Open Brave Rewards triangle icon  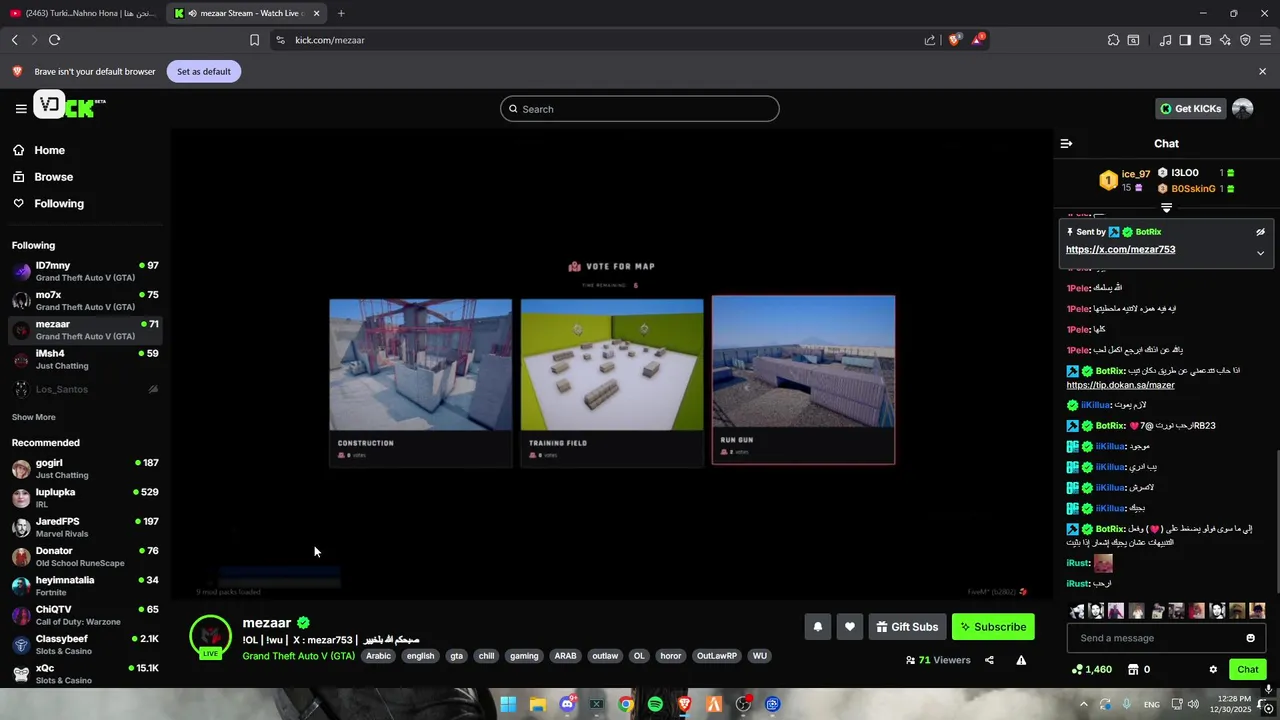coord(978,40)
